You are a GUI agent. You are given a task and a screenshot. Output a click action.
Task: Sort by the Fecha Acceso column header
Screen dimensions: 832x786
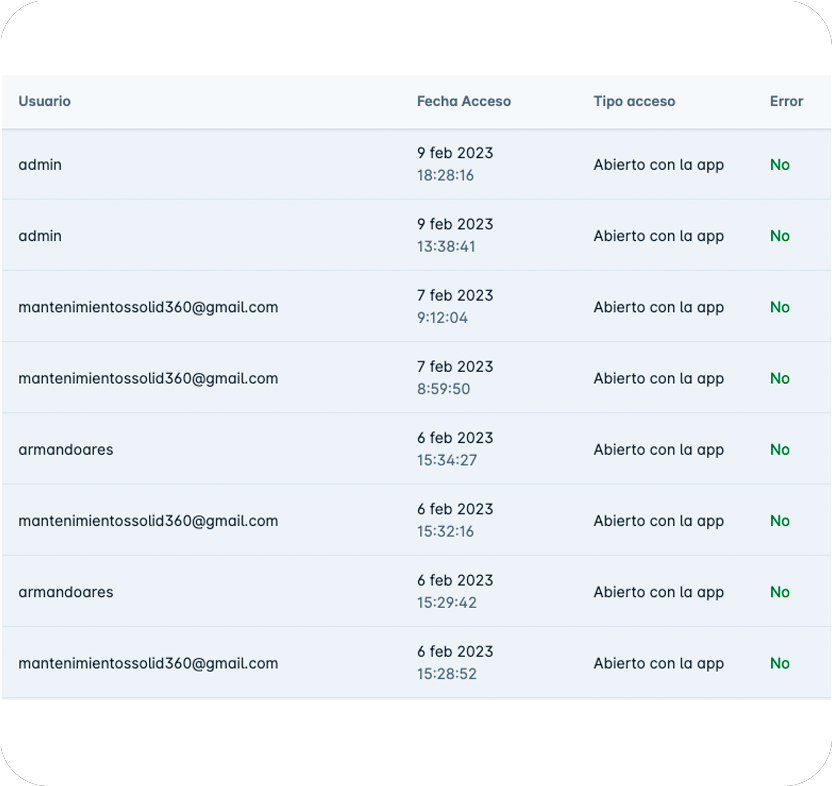point(463,101)
